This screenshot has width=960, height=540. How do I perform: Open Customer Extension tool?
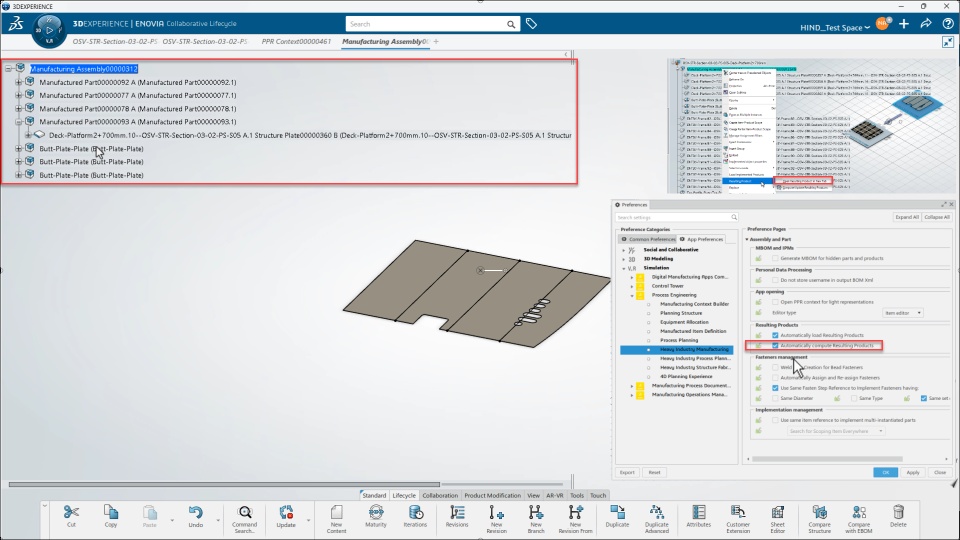click(738, 519)
